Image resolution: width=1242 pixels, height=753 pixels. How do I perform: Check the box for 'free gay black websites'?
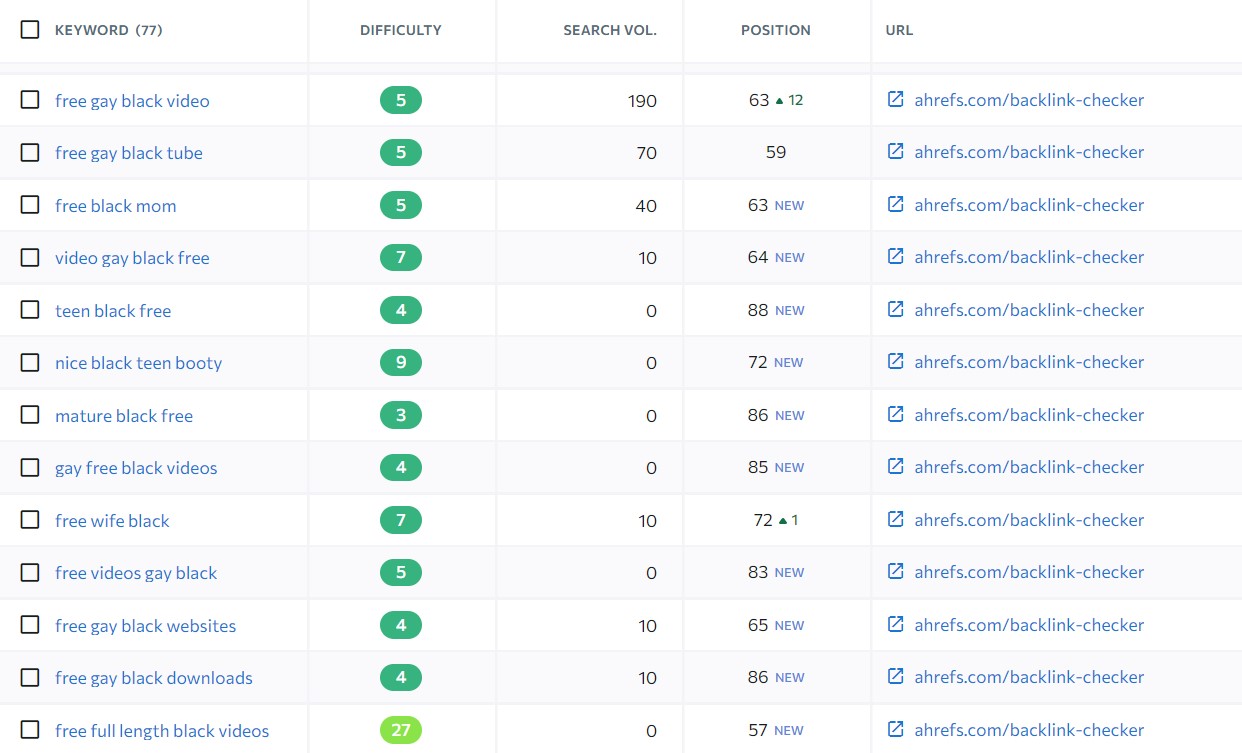point(30,624)
